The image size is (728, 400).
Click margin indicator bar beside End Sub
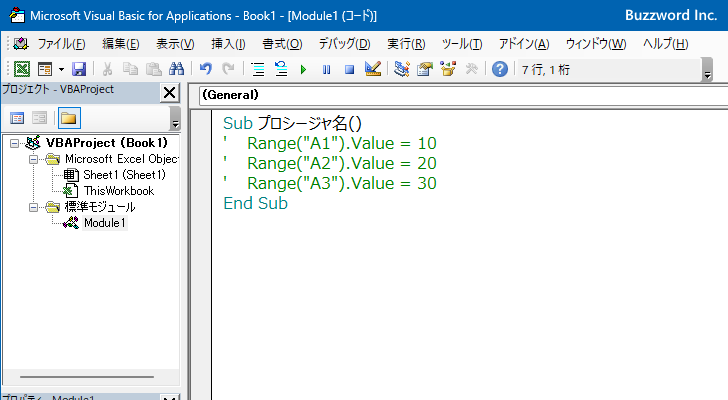(x=201, y=203)
